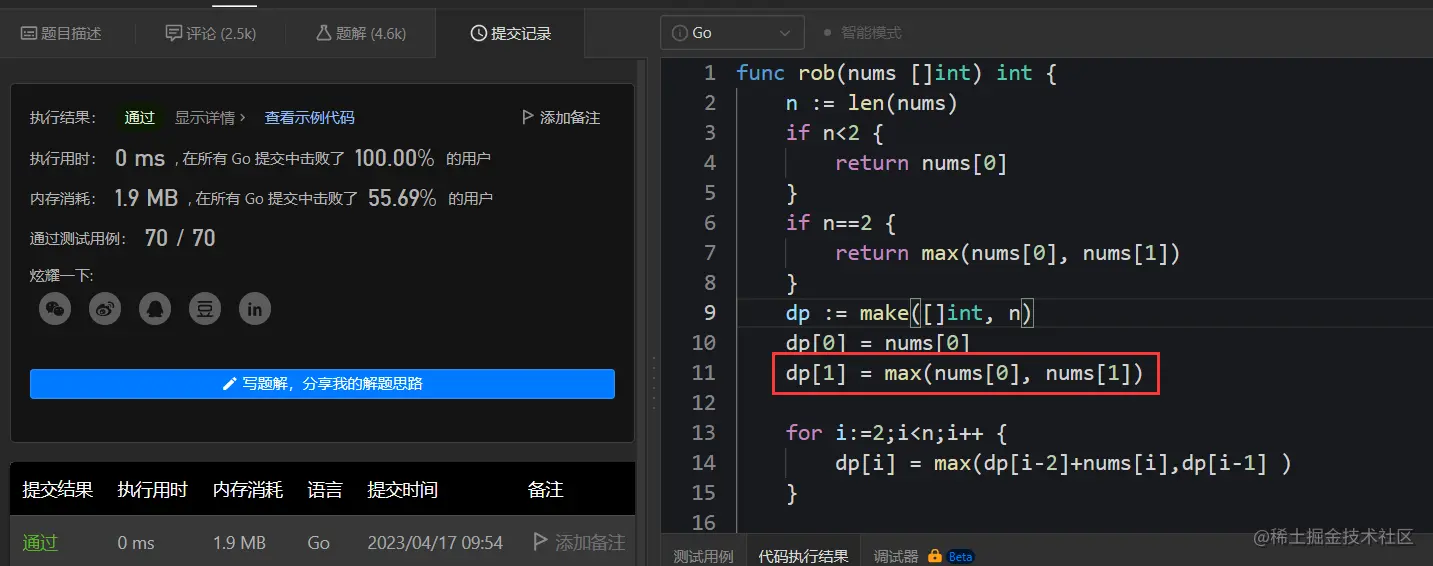The height and width of the screenshot is (566, 1433).
Task: Click the info icon in language selector
Action: (x=680, y=33)
